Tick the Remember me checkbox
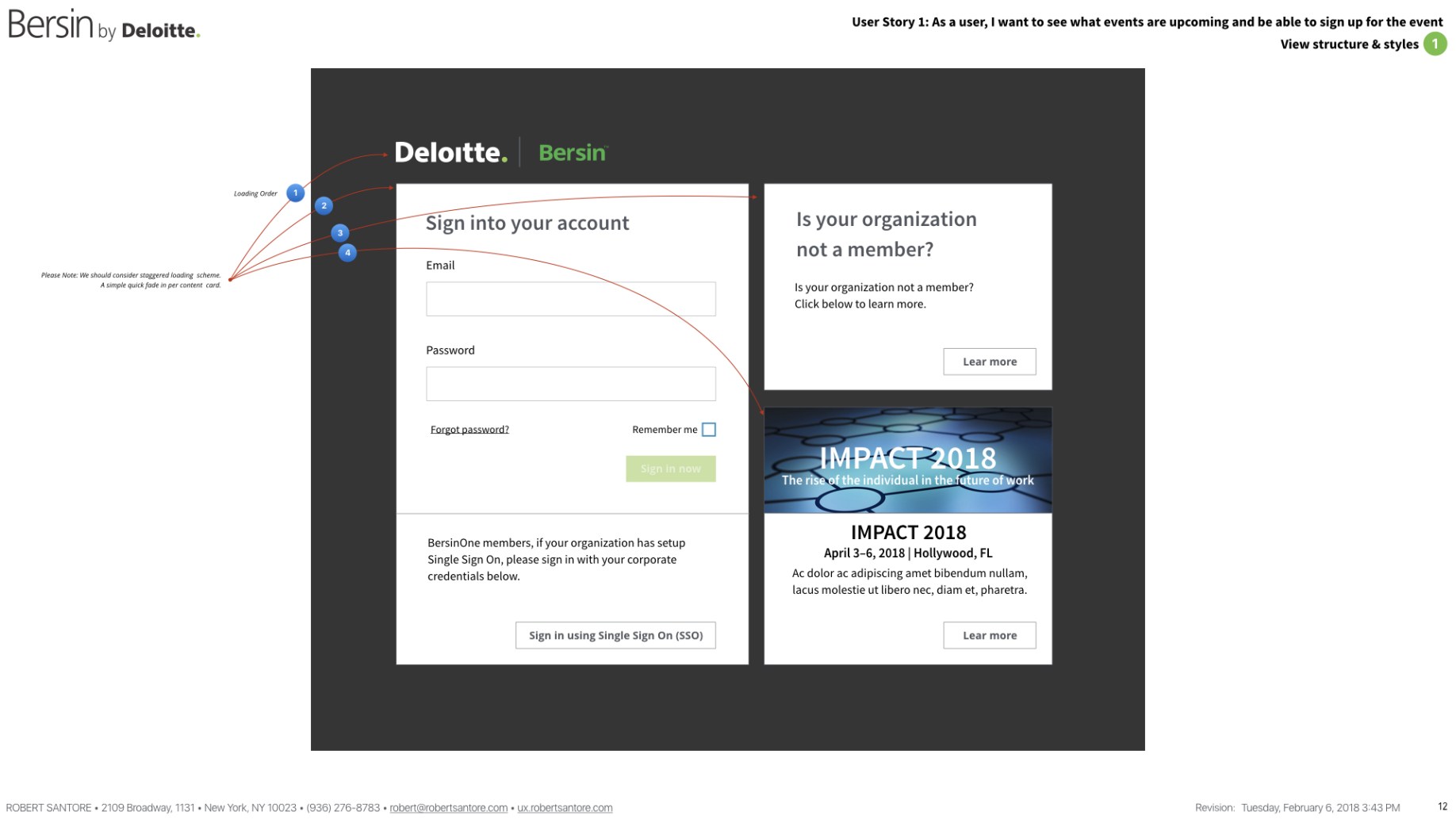 [x=709, y=430]
